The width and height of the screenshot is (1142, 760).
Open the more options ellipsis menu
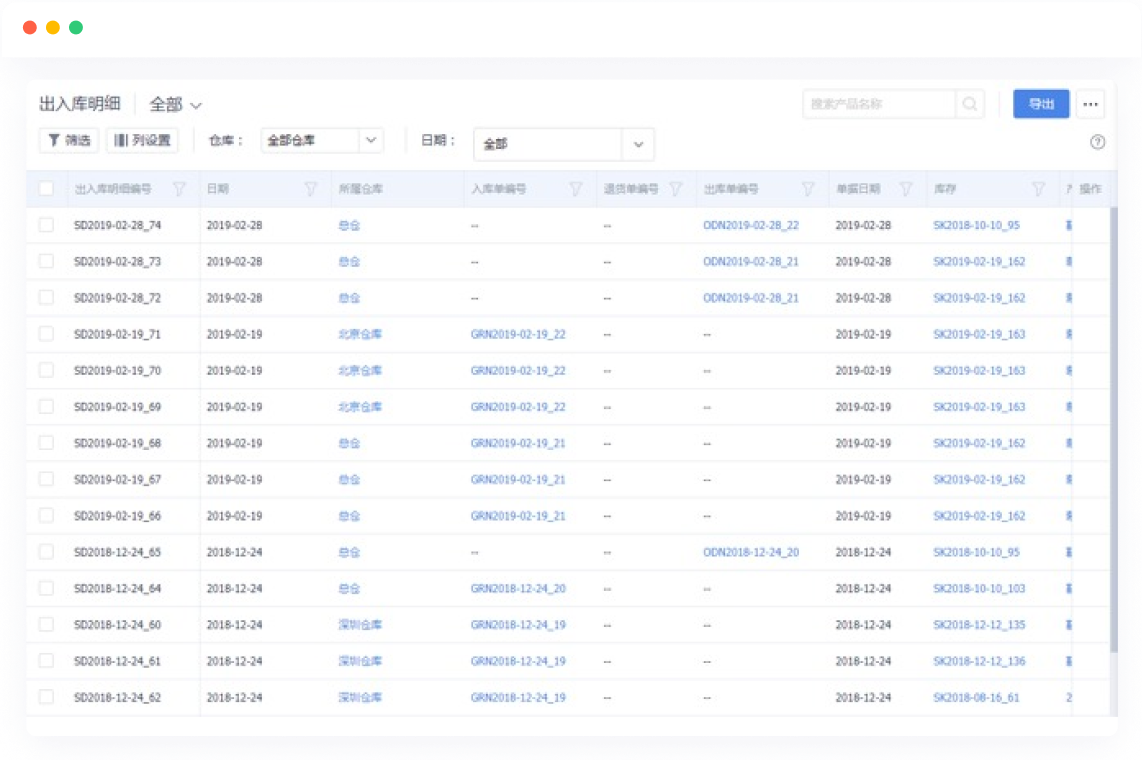1090,103
